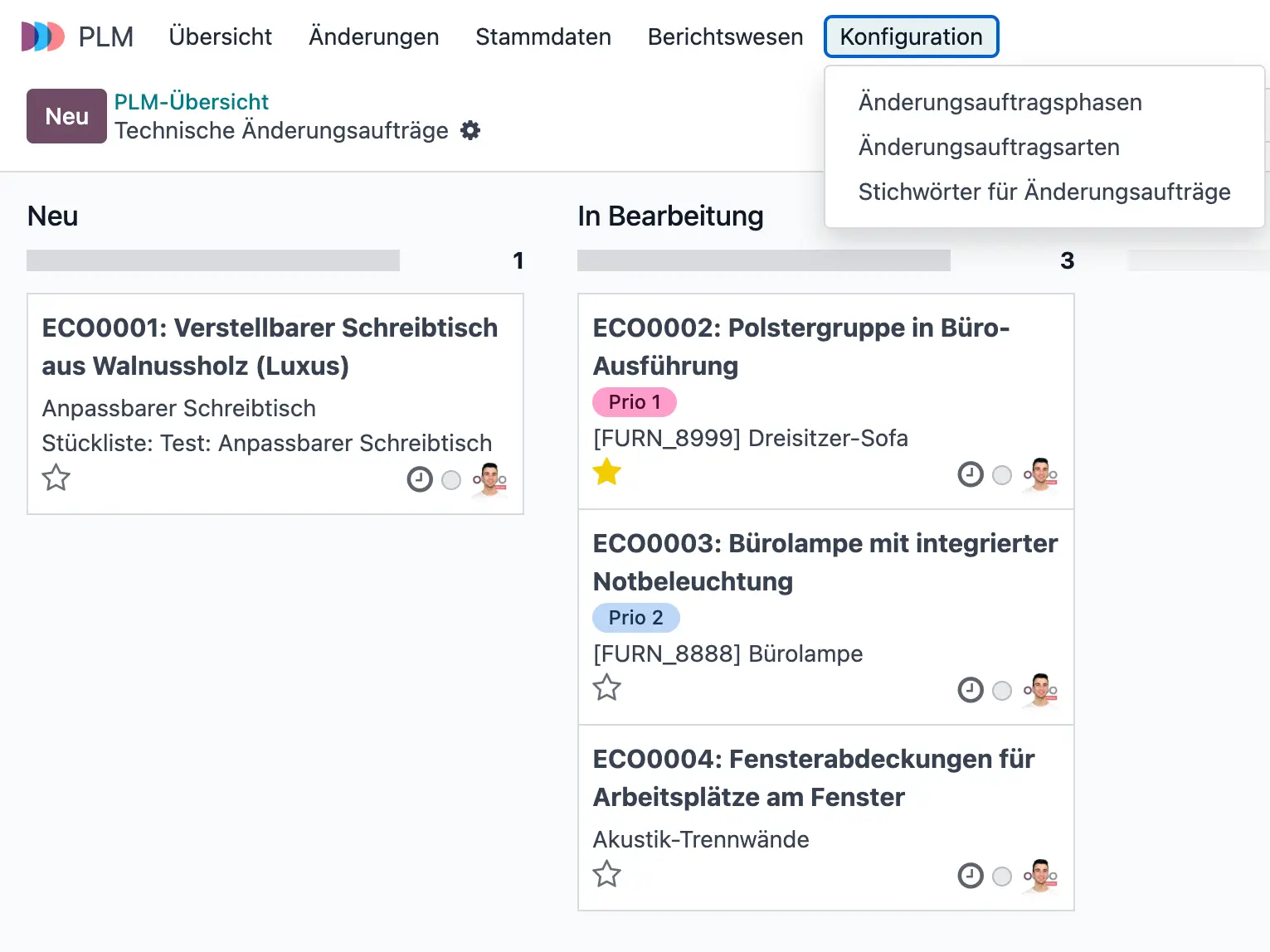This screenshot has width=1270, height=952.
Task: Open the Berichtswesen menu
Action: [724, 36]
